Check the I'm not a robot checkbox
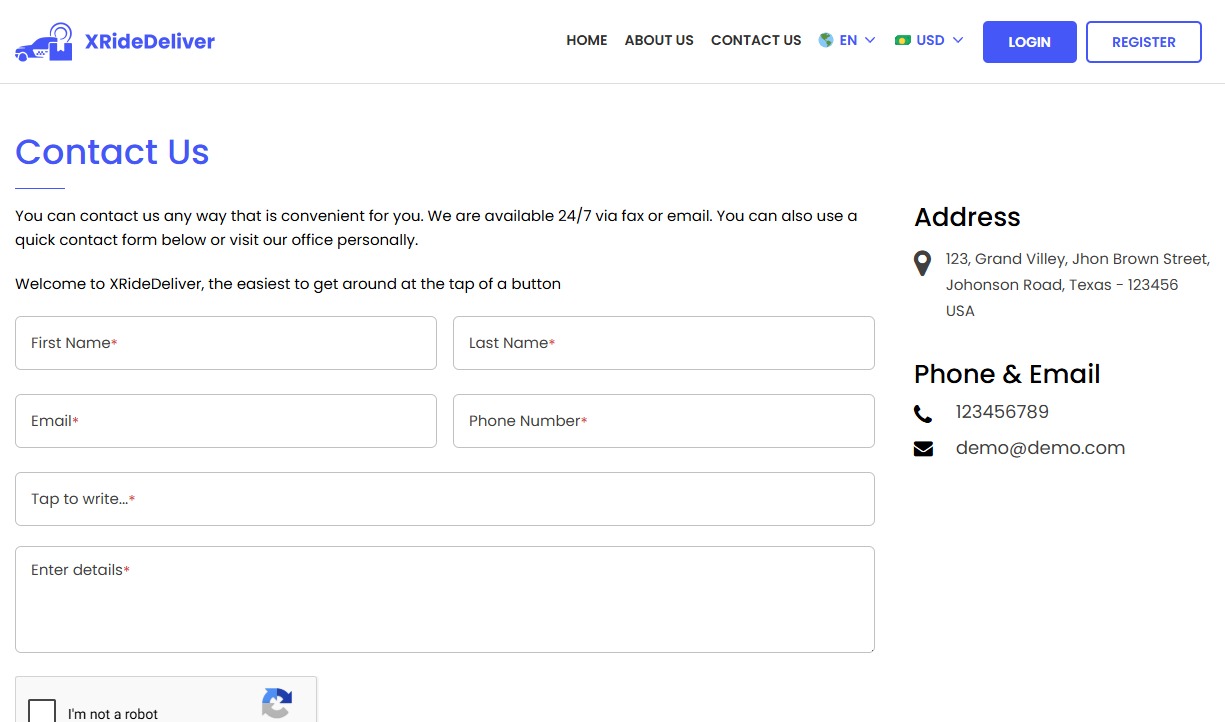 tap(41, 710)
